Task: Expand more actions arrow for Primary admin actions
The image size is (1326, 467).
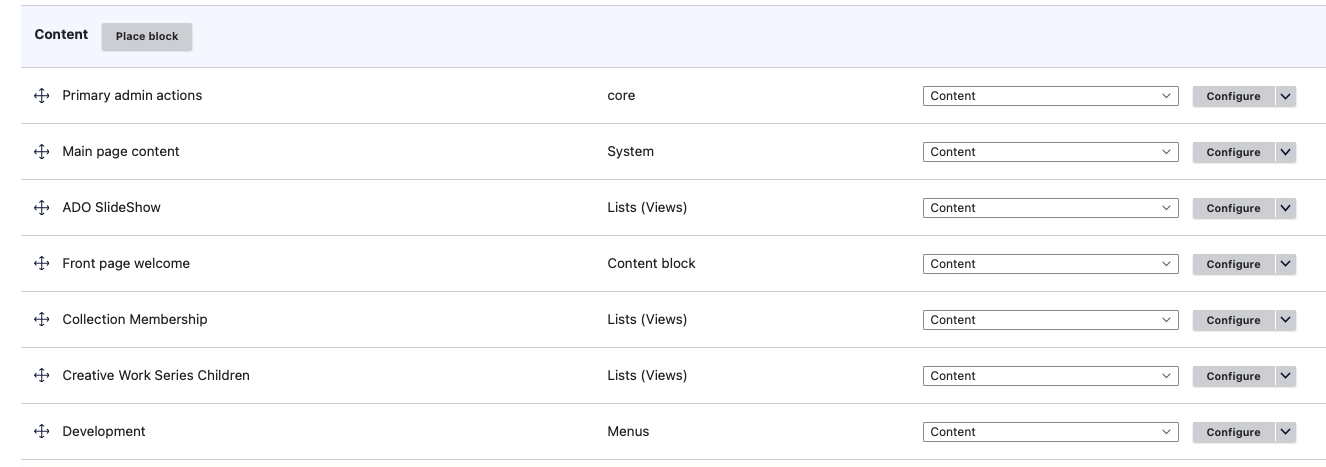Action: click(x=1286, y=96)
